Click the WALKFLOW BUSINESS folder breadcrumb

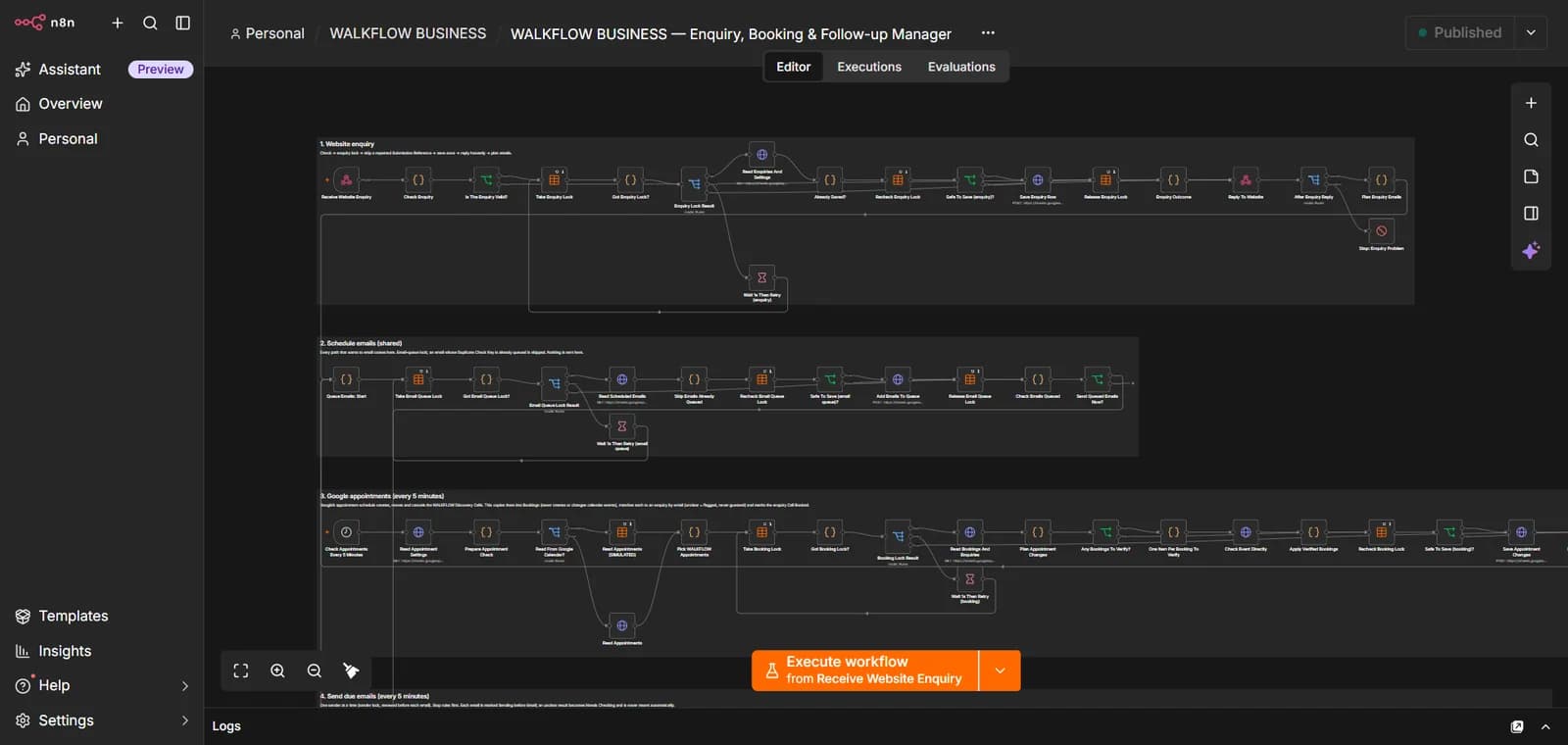(x=408, y=33)
